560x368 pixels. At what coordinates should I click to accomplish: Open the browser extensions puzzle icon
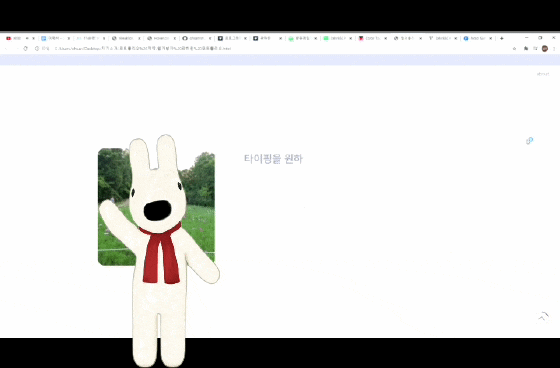pos(526,49)
